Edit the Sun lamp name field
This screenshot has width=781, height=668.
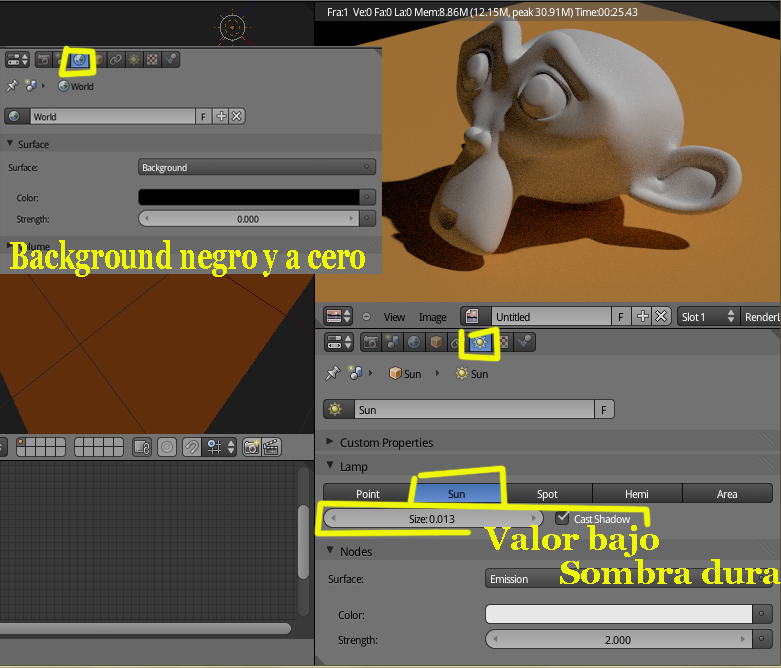tap(475, 409)
